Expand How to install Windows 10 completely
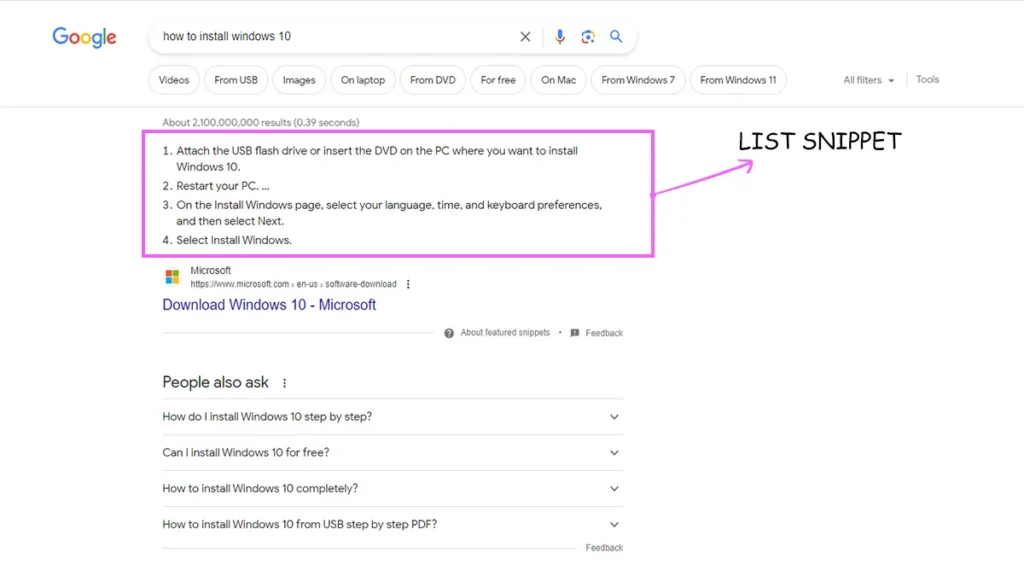The height and width of the screenshot is (576, 1024). (392, 488)
